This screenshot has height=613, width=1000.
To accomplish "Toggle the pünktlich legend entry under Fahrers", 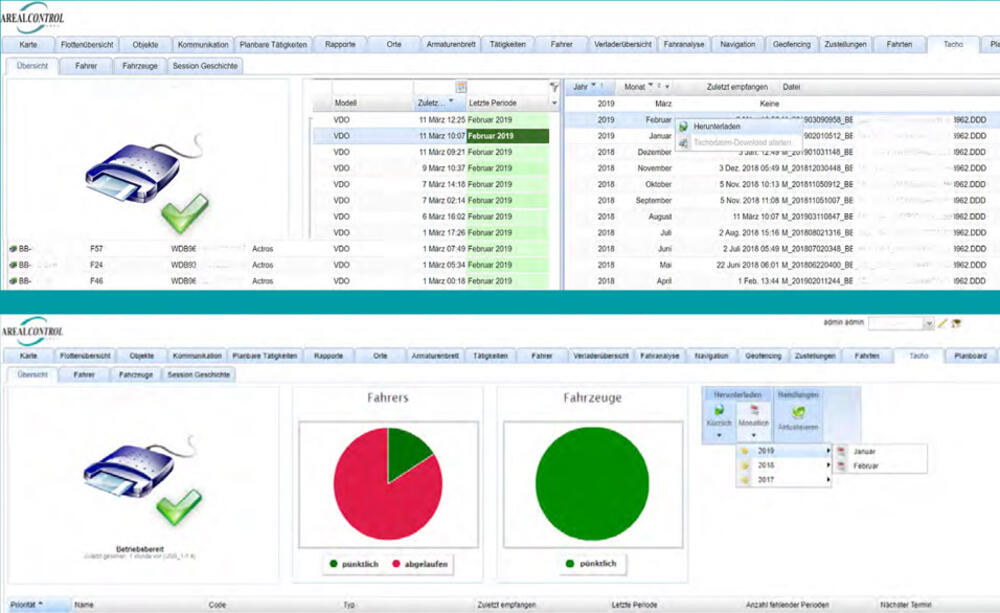I will (x=350, y=564).
